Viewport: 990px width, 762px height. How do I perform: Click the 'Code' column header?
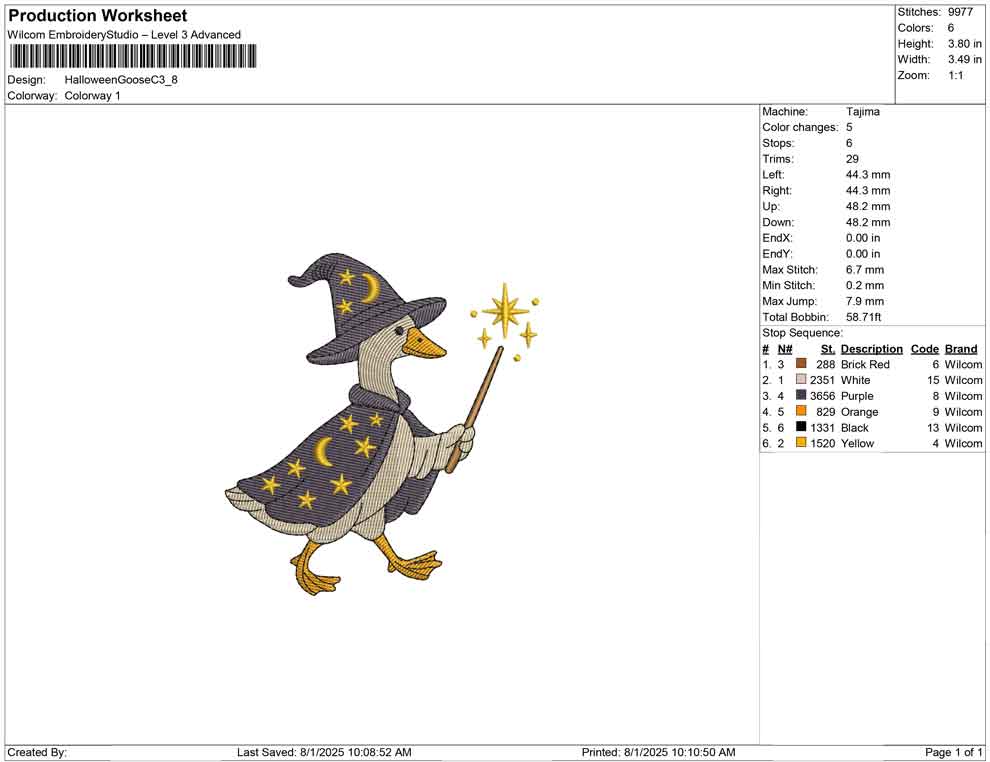[x=925, y=348]
